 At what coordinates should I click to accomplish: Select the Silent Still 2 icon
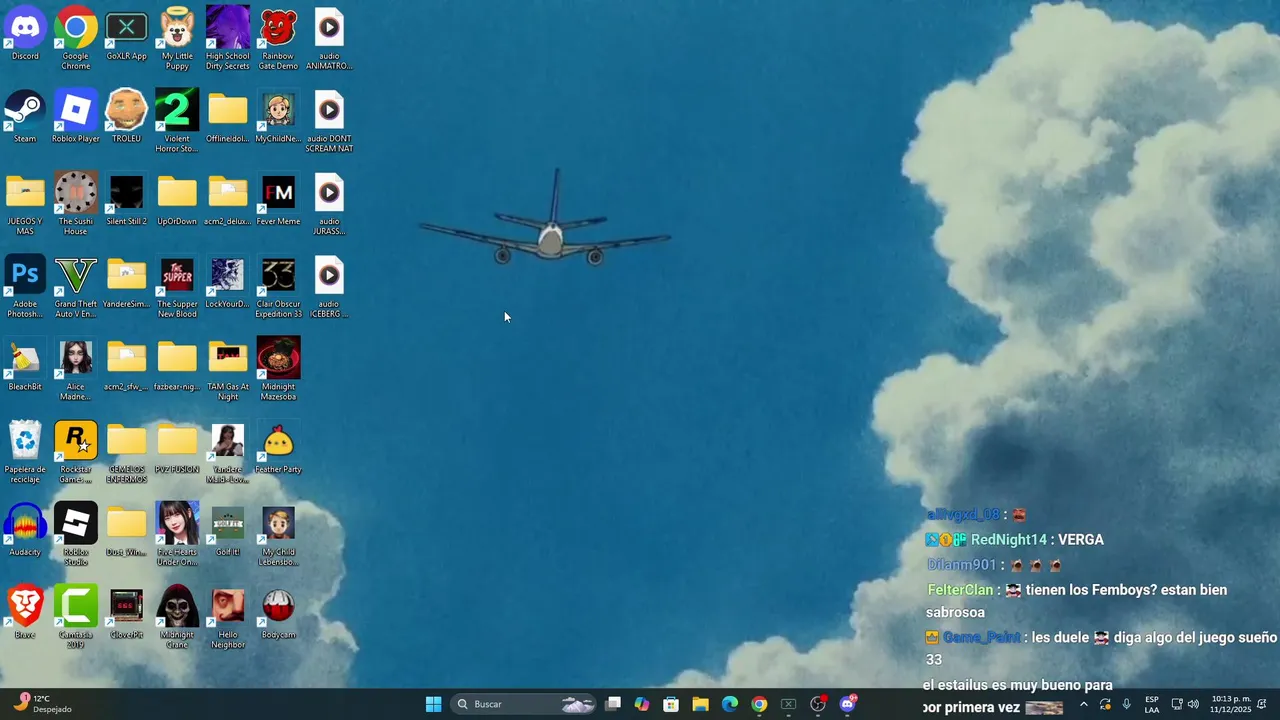pos(126,200)
